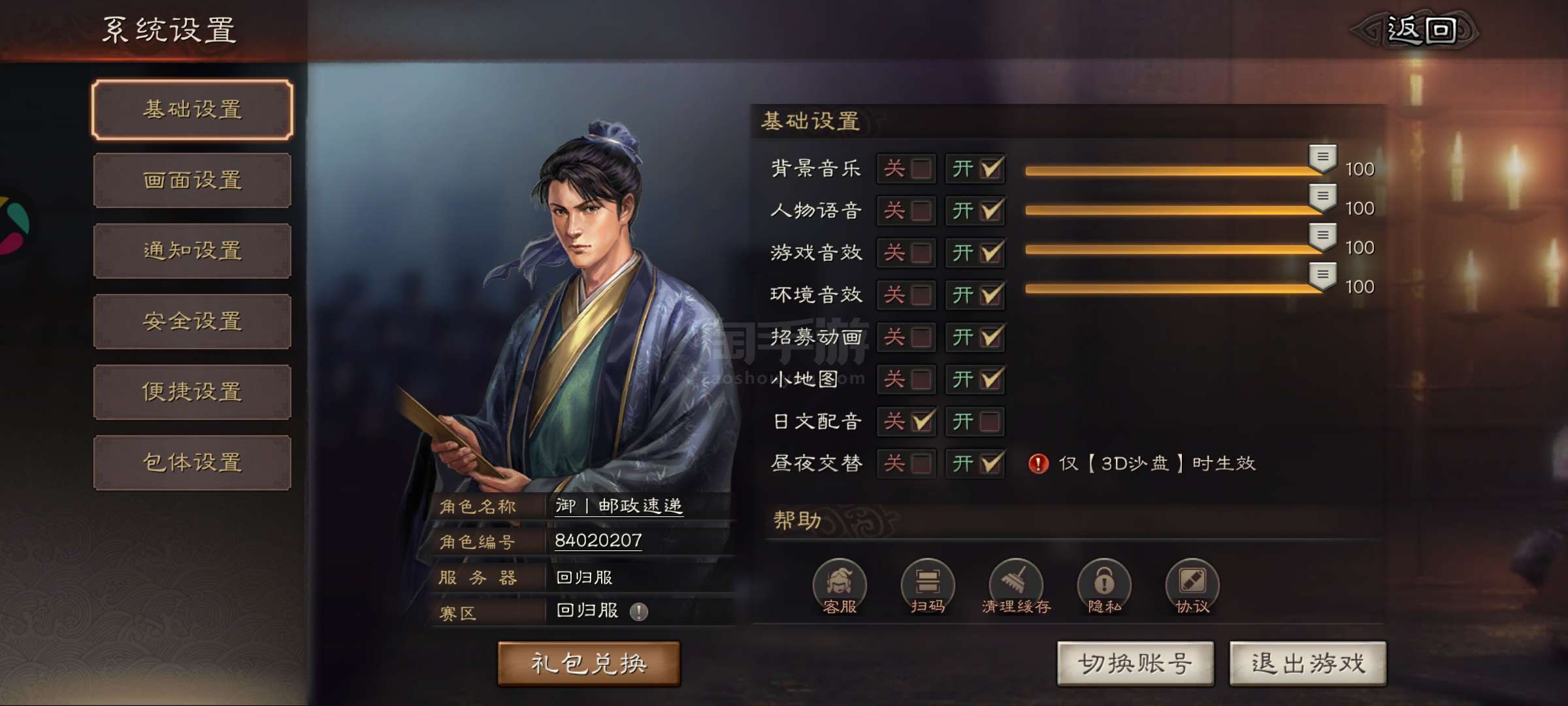
Task: Click the red warning icon beside 3D沙盘 note
Action: click(1038, 463)
